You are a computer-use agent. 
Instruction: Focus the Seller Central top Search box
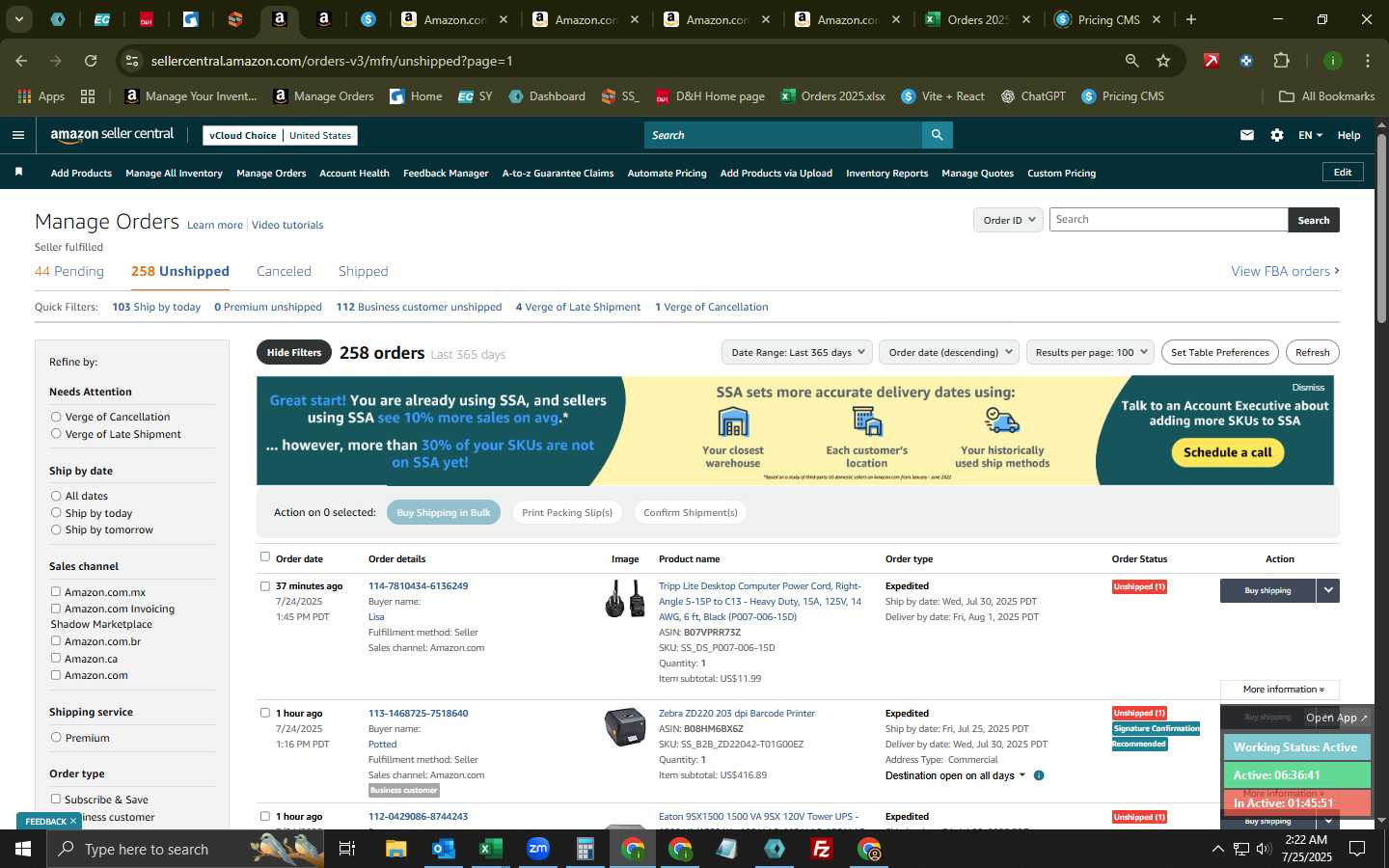(782, 135)
